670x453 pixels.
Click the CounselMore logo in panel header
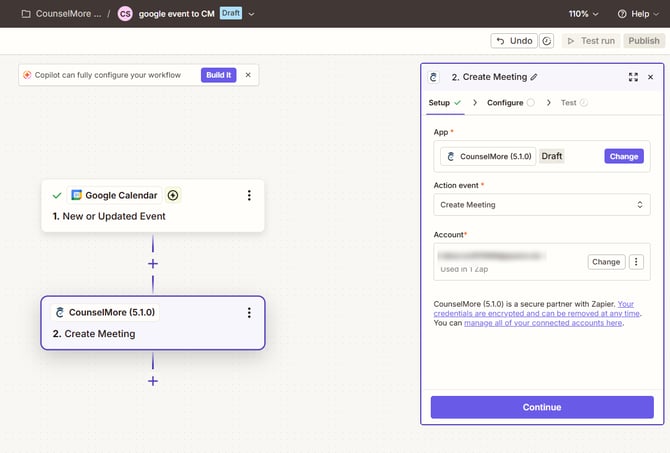click(434, 77)
